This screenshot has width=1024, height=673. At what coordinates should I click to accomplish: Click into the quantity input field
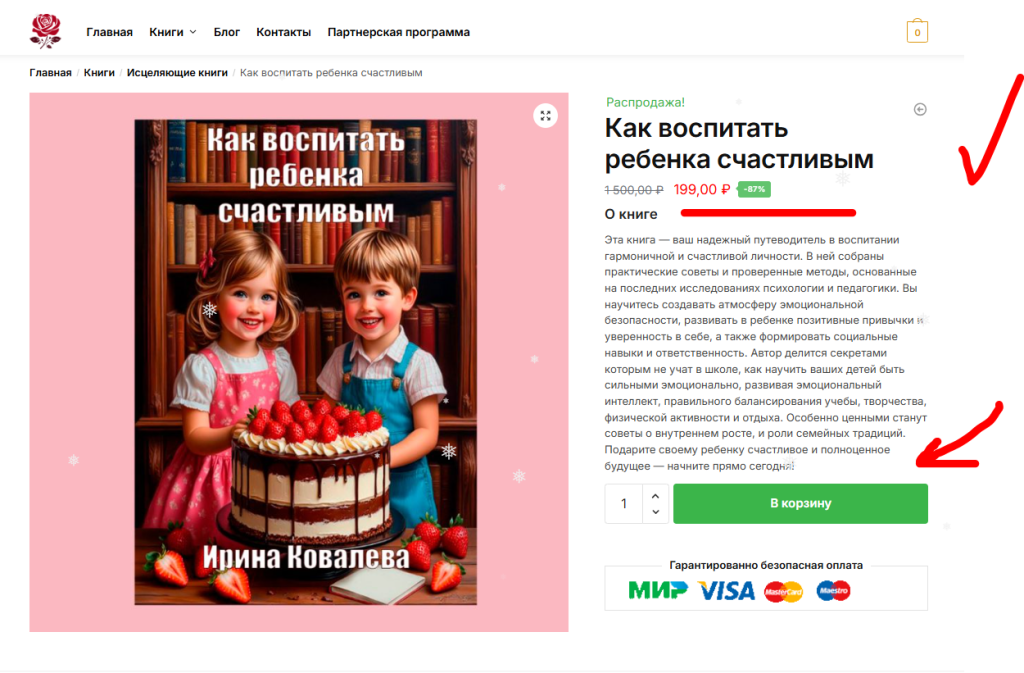pyautogui.click(x=624, y=503)
